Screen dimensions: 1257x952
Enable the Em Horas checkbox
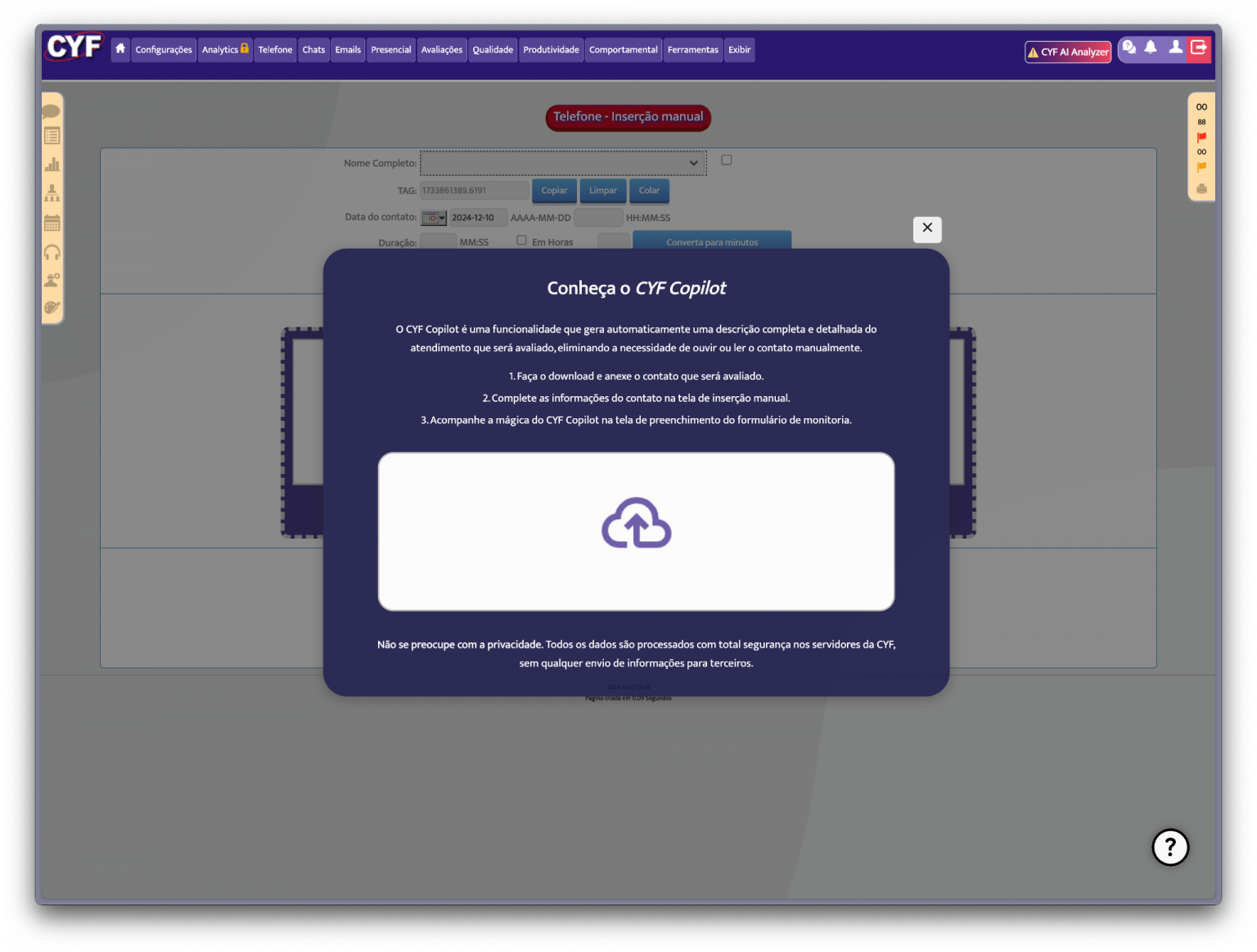tap(521, 241)
